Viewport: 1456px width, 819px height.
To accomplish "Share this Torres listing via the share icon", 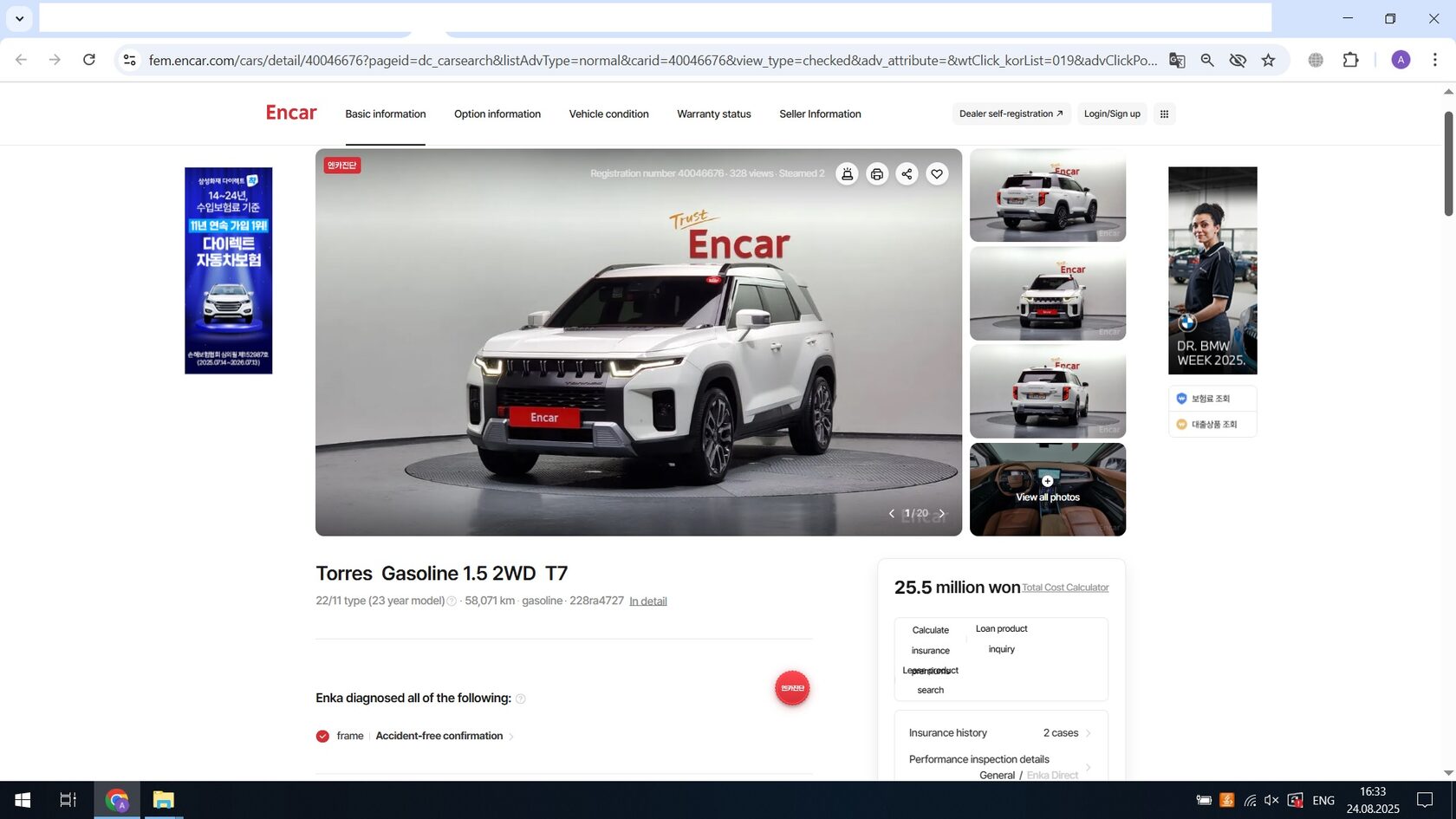I will 907,174.
